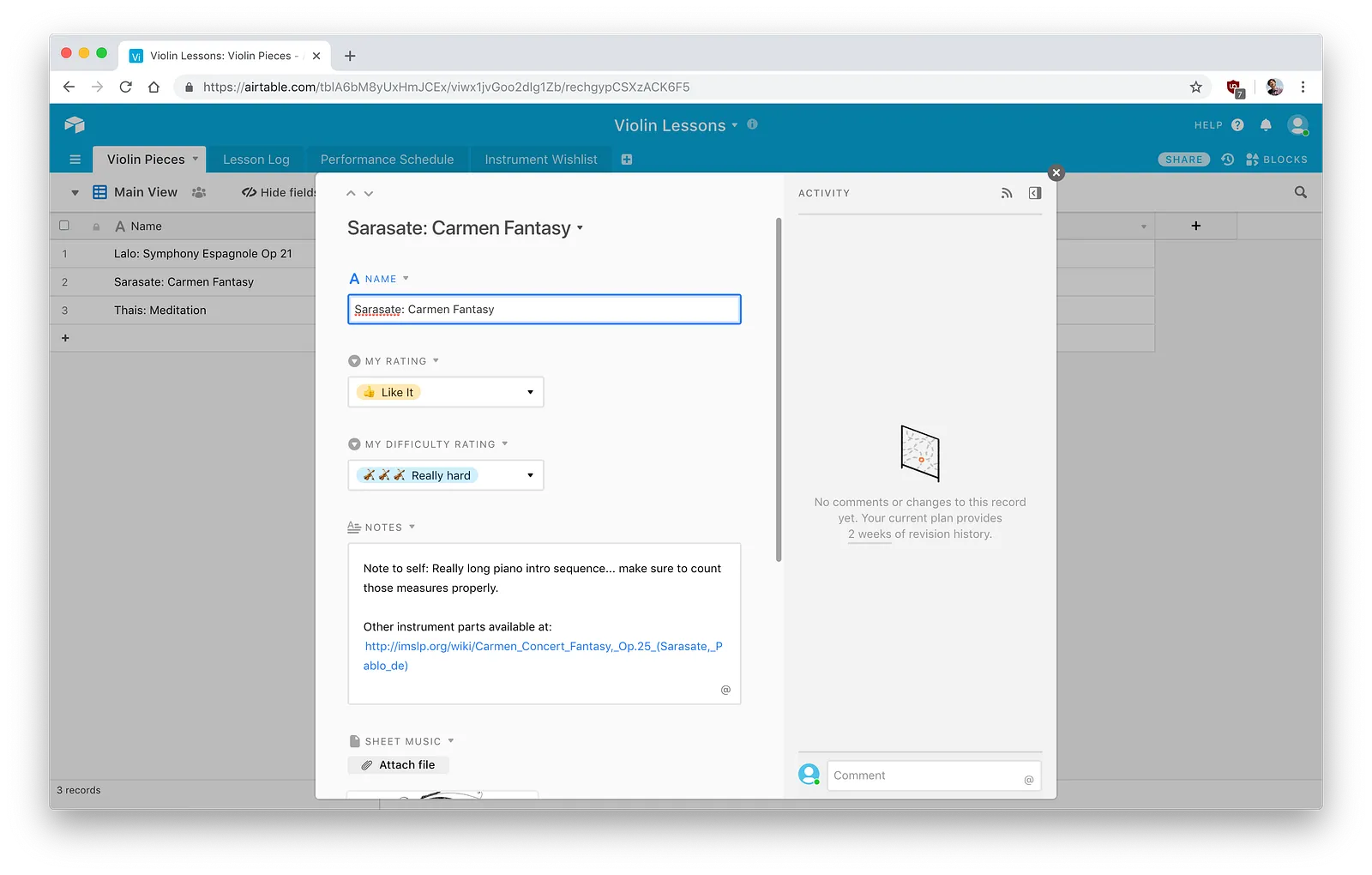This screenshot has width=1372, height=875.
Task: Open the My Rating 'Like It' dropdown
Action: point(446,392)
